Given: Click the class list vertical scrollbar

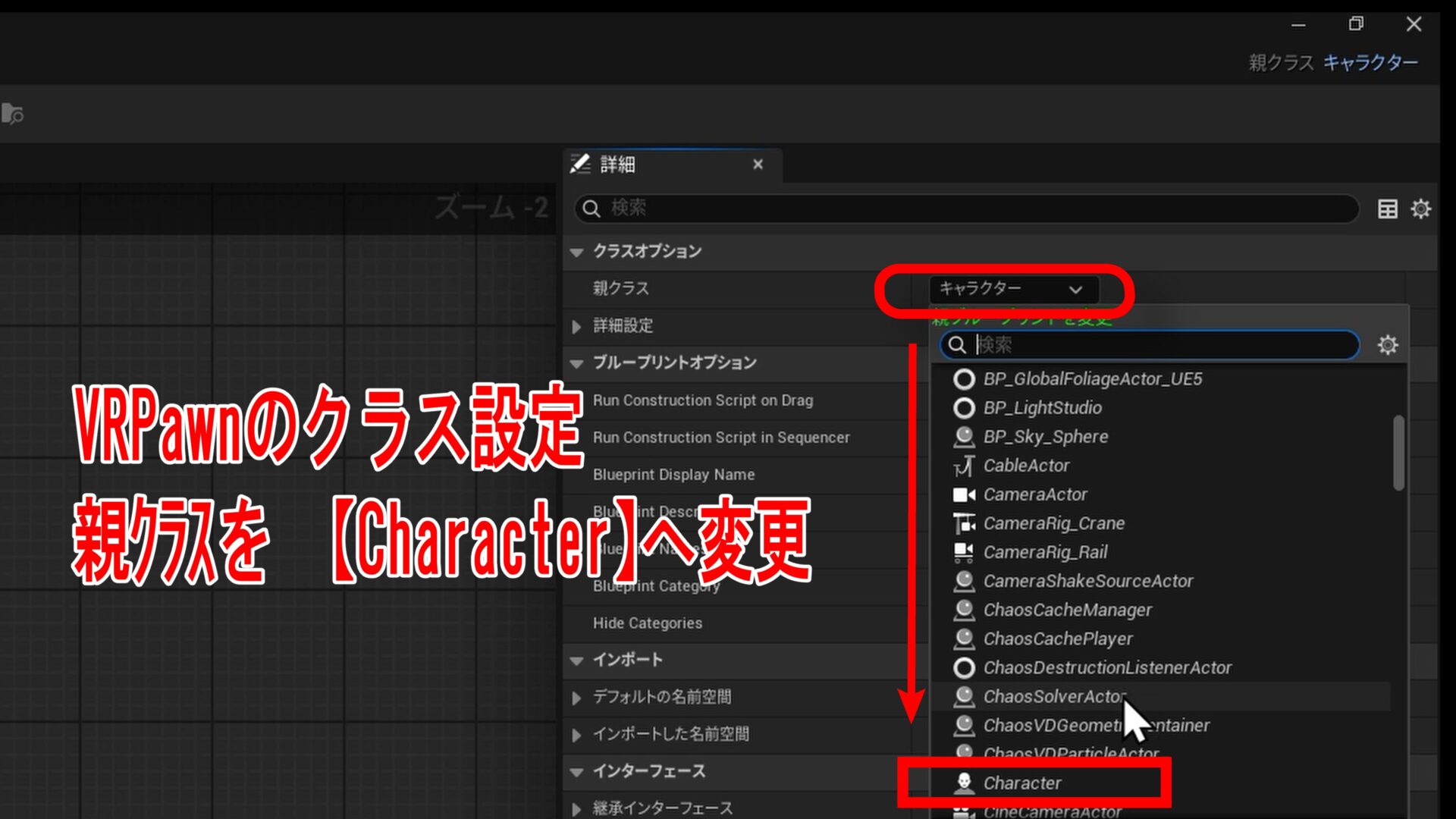Looking at the screenshot, I should tap(1398, 453).
